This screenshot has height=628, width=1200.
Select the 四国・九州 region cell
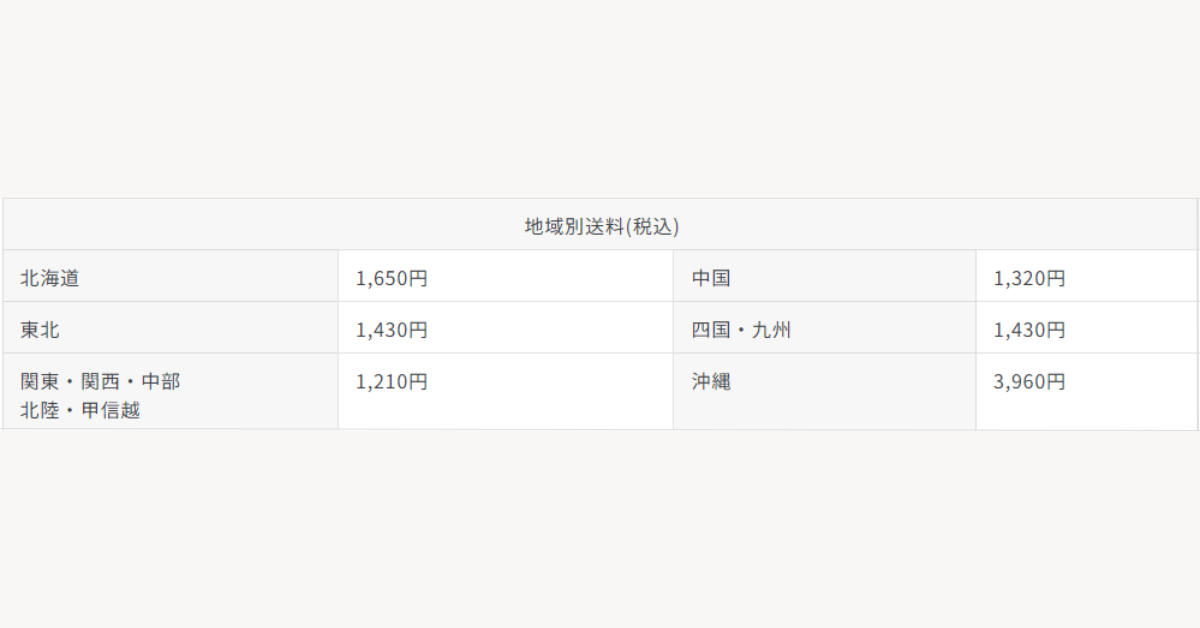[824, 329]
